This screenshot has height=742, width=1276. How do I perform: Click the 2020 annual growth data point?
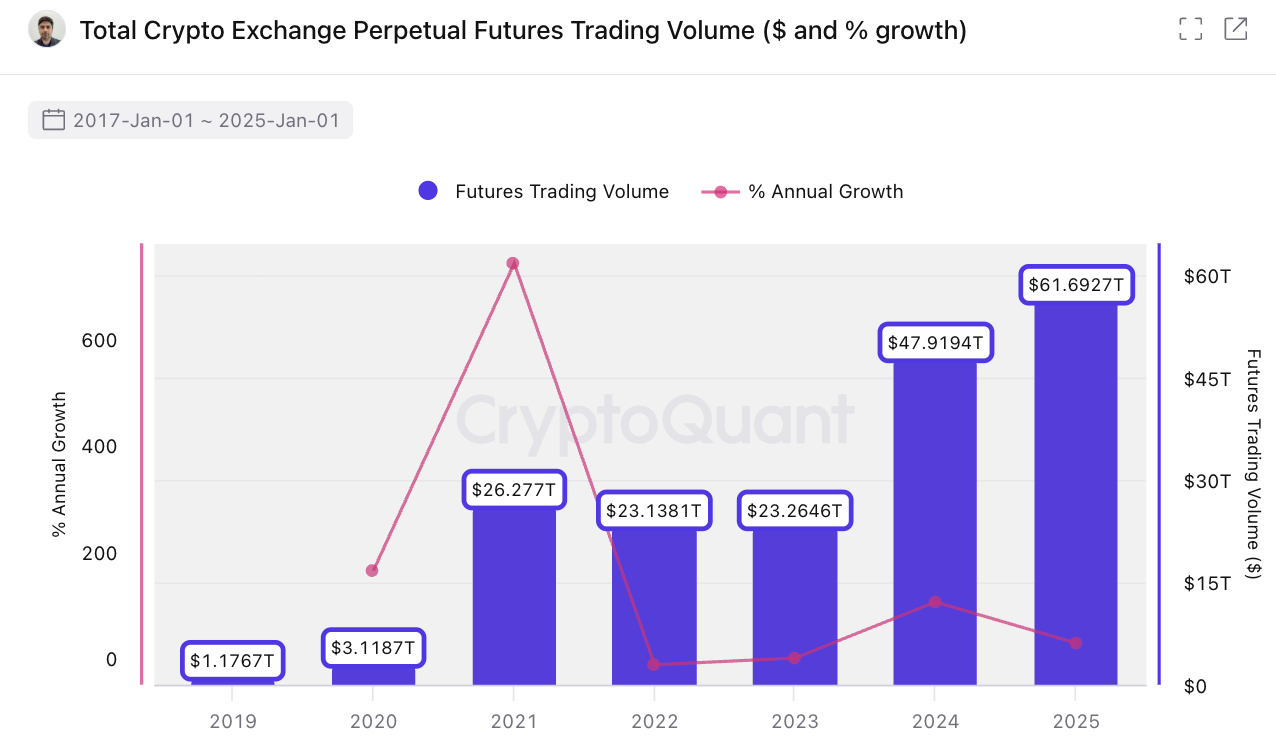(372, 571)
